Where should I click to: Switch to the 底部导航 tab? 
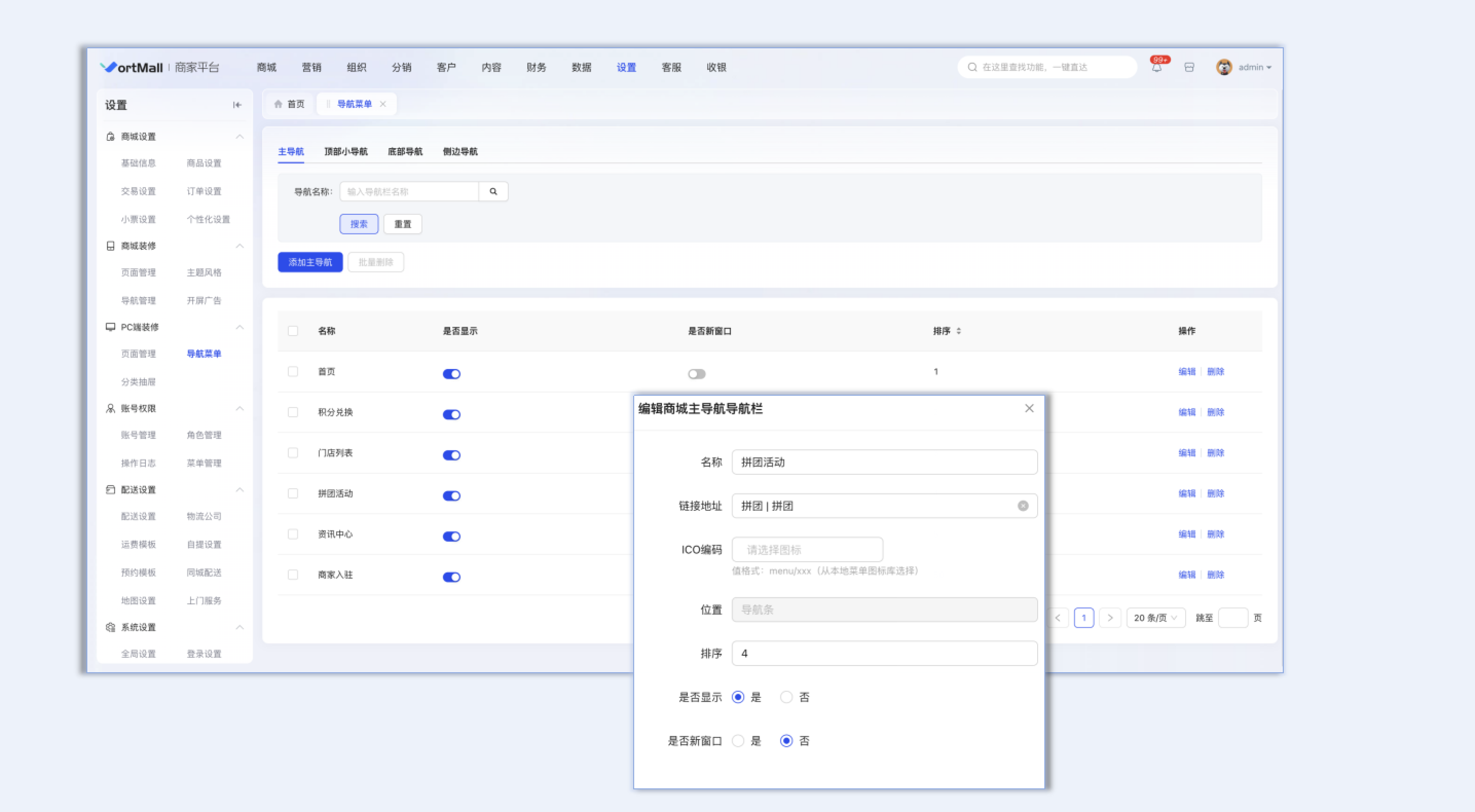[x=405, y=152]
